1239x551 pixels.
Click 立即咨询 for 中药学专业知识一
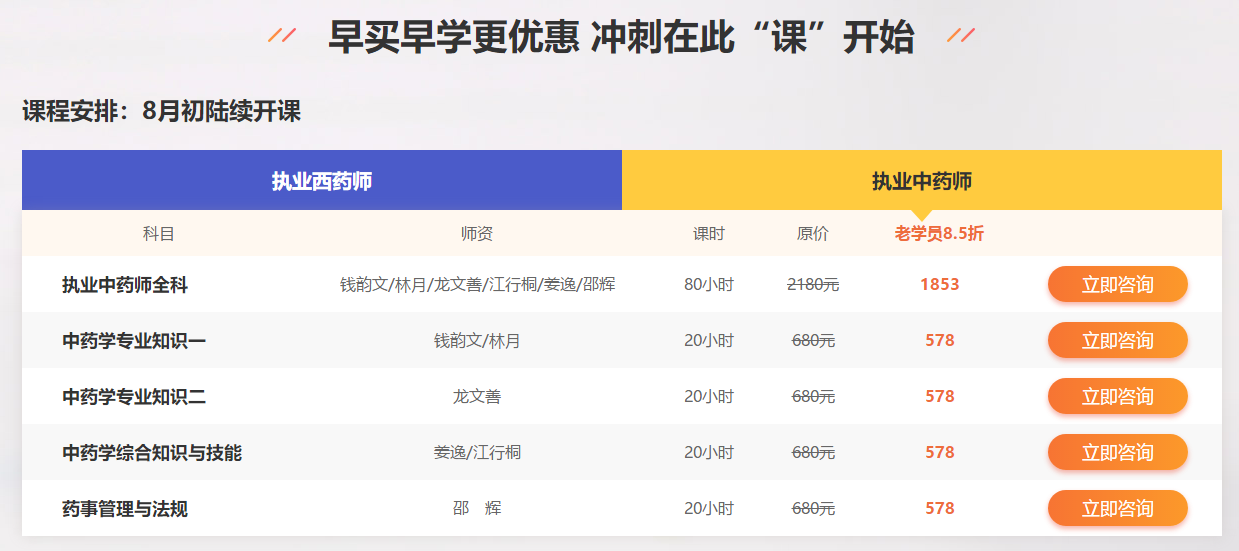click(1117, 341)
